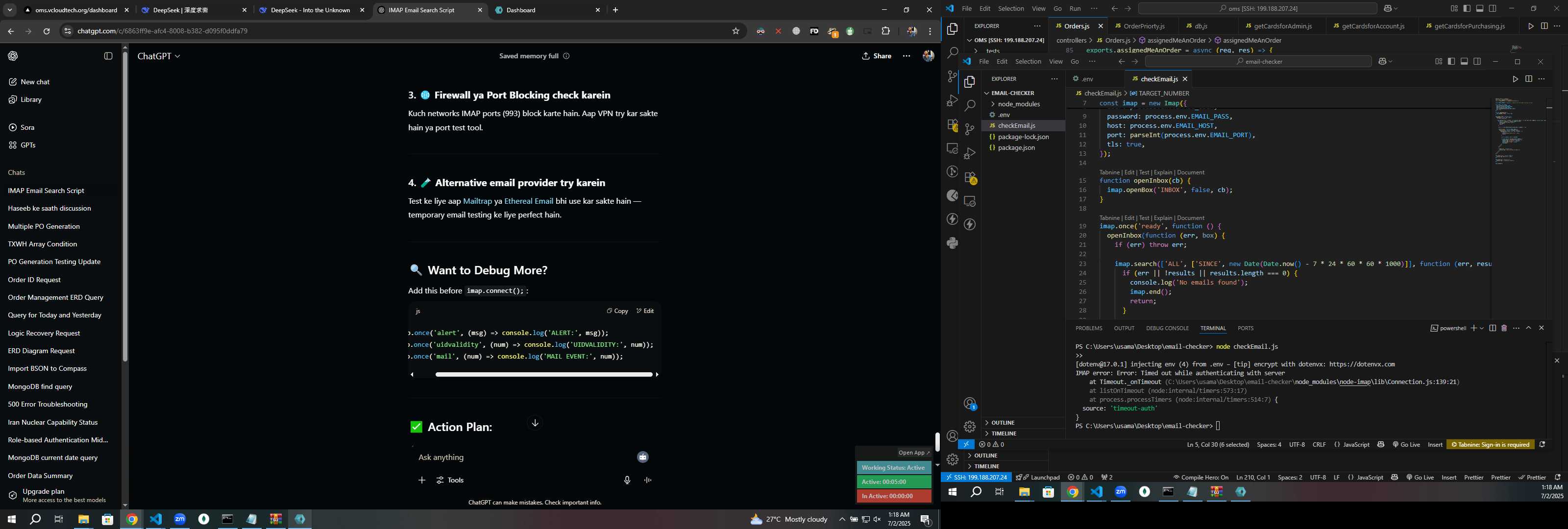Split the powershell terminal panel
Viewport: 1568px width, 529px height.
(1493, 328)
